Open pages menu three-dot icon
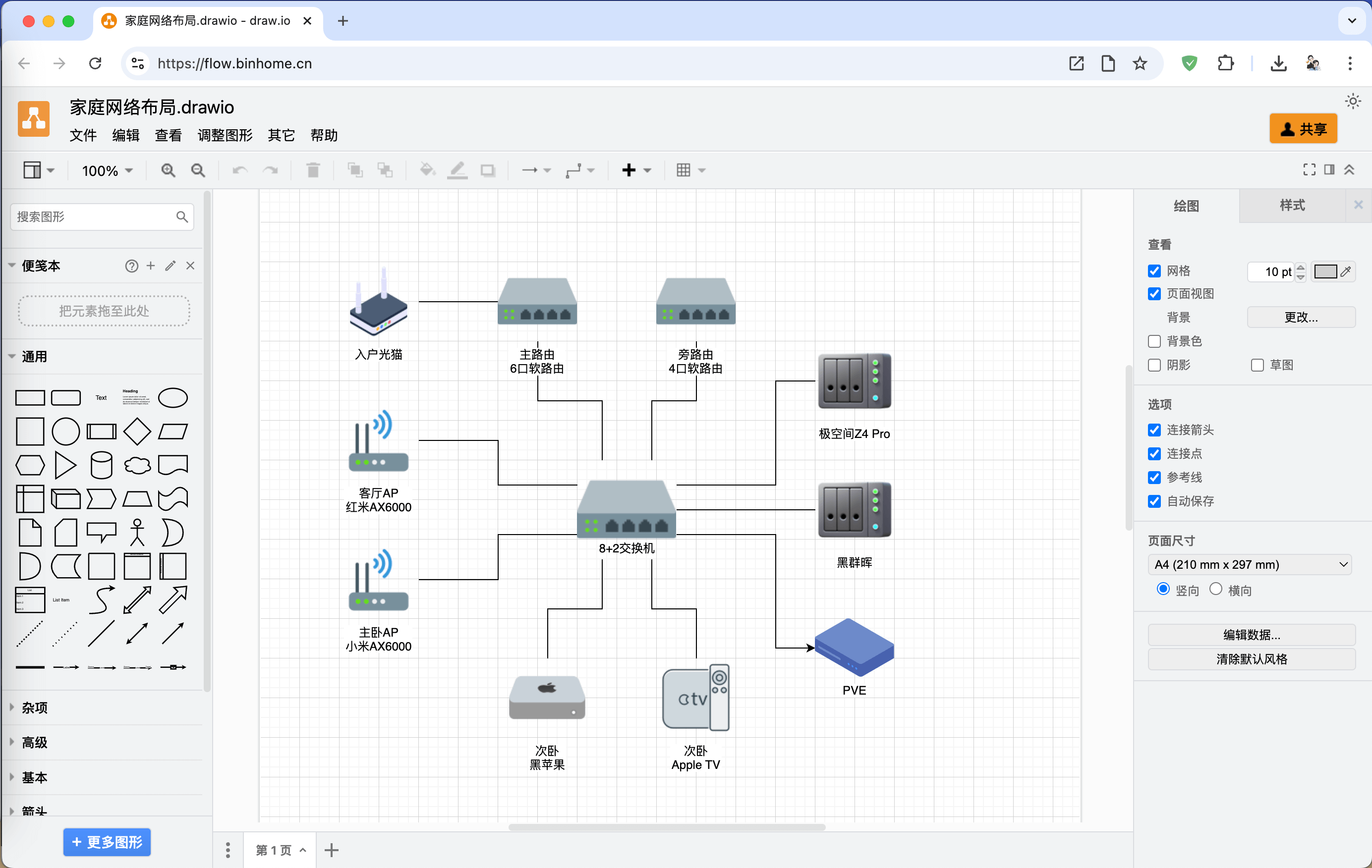 click(228, 850)
